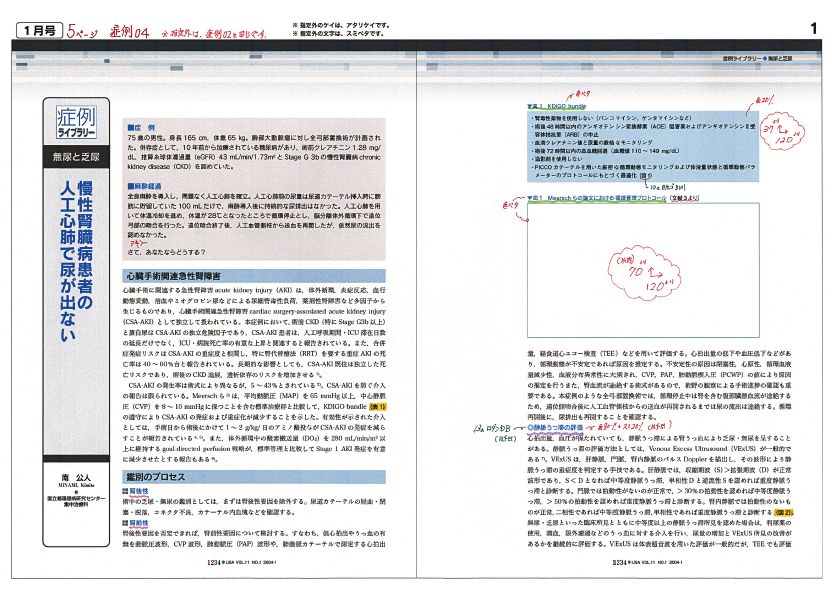Click the 静脈うっ滞の評価 green heading
The width and height of the screenshot is (834, 591).
tap(553, 427)
